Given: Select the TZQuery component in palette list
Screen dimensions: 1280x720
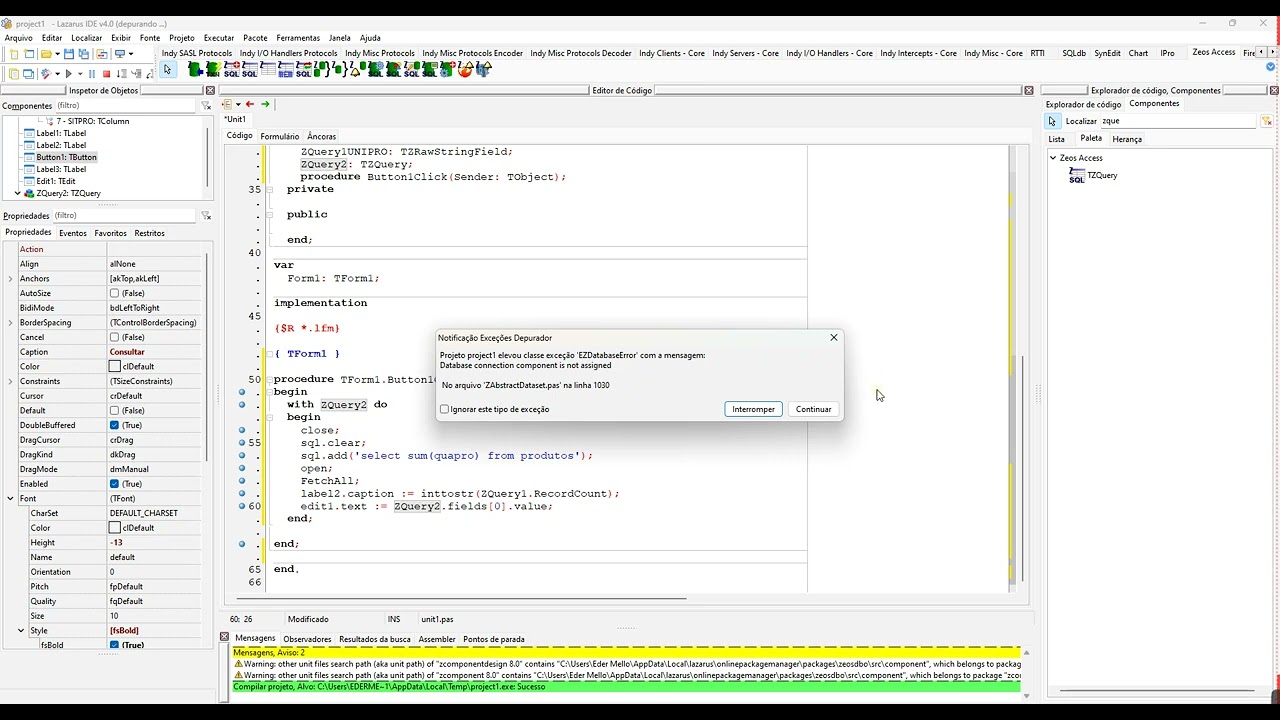Looking at the screenshot, I should click(1093, 175).
